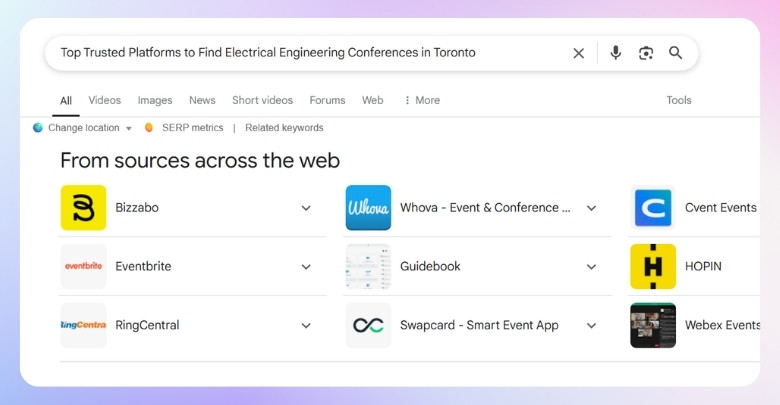Open image search camera lens icon
The image size is (780, 405).
pos(646,53)
